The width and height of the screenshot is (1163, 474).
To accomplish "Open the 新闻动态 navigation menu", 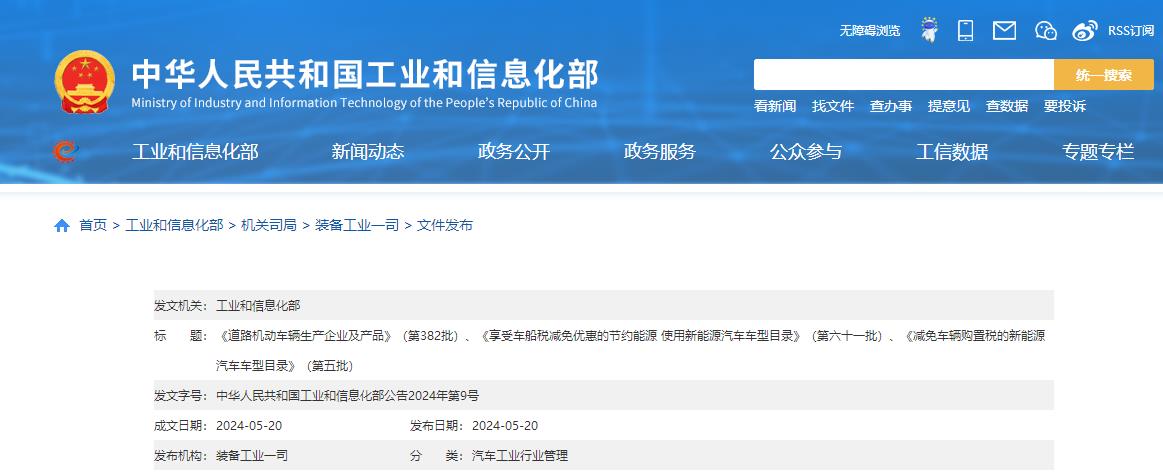I will (x=368, y=152).
